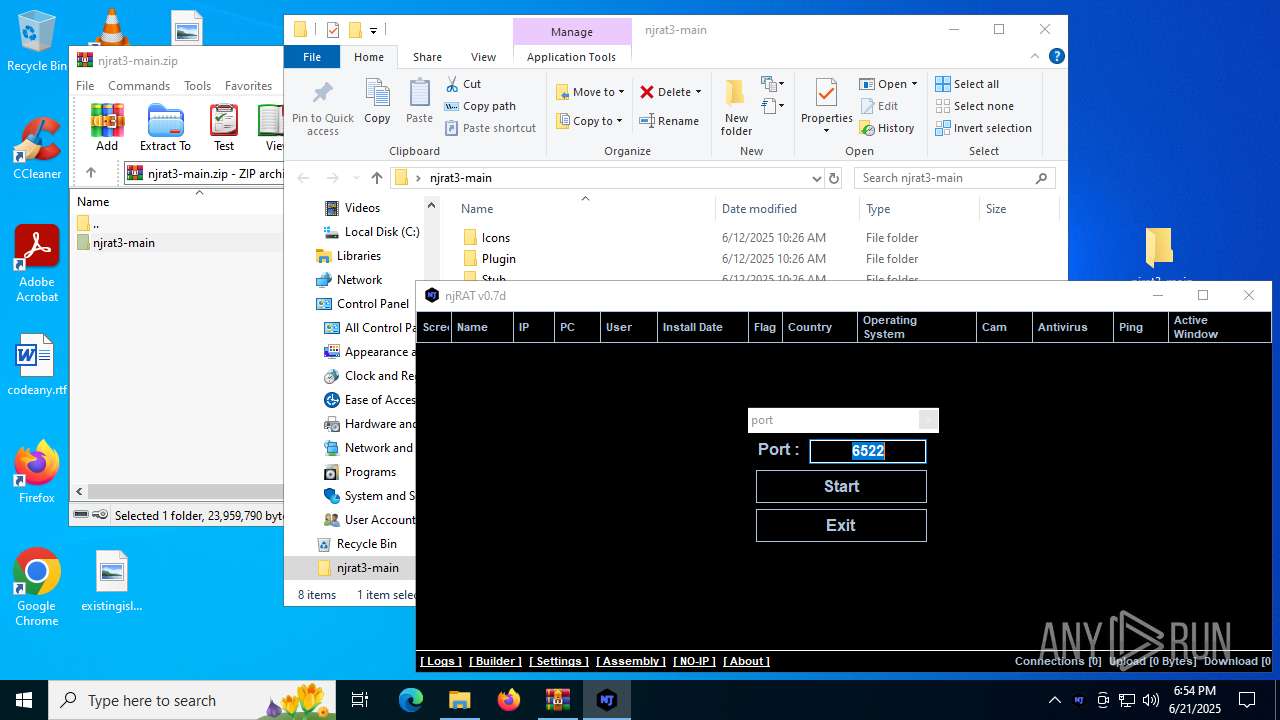Click Cut in the Clipboard group
Viewport: 1280px width, 720px height.
click(463, 84)
